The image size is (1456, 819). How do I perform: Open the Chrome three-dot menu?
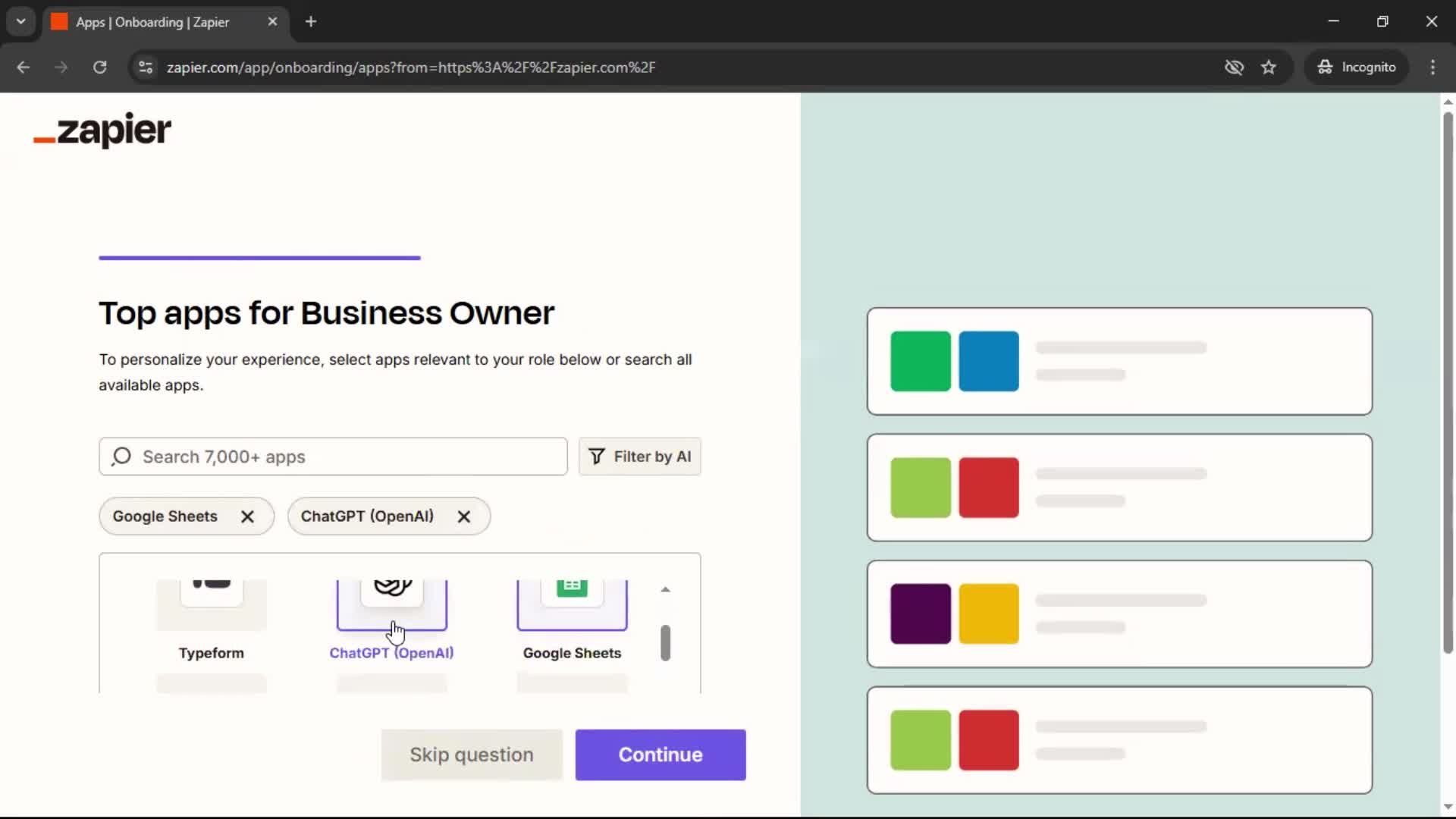point(1432,67)
